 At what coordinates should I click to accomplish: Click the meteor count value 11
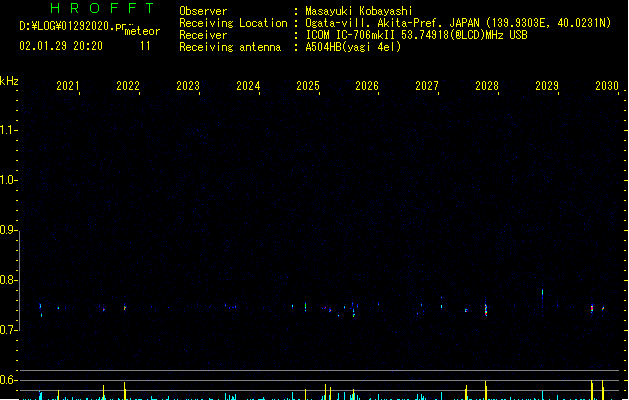pos(145,46)
